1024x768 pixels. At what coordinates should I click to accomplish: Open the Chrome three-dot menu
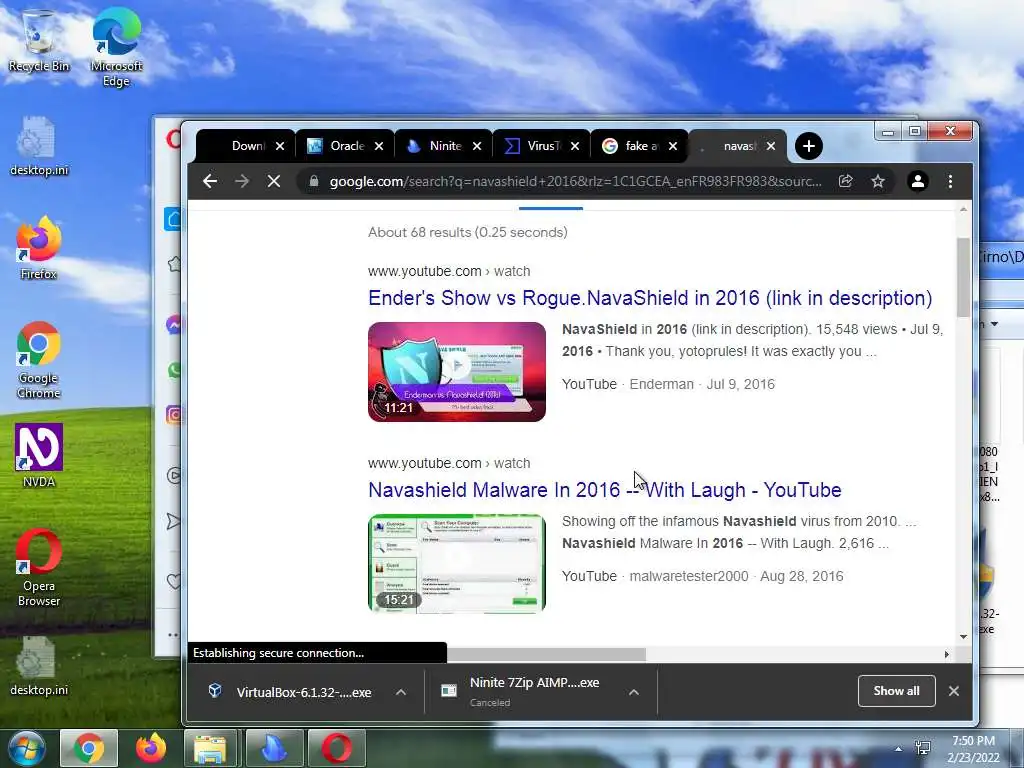950,181
